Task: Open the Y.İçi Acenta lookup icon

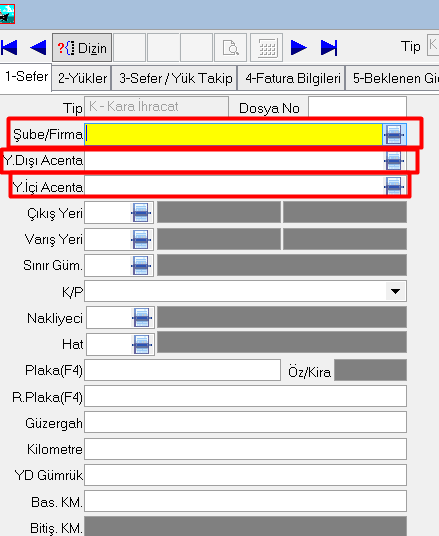Action: click(x=394, y=187)
